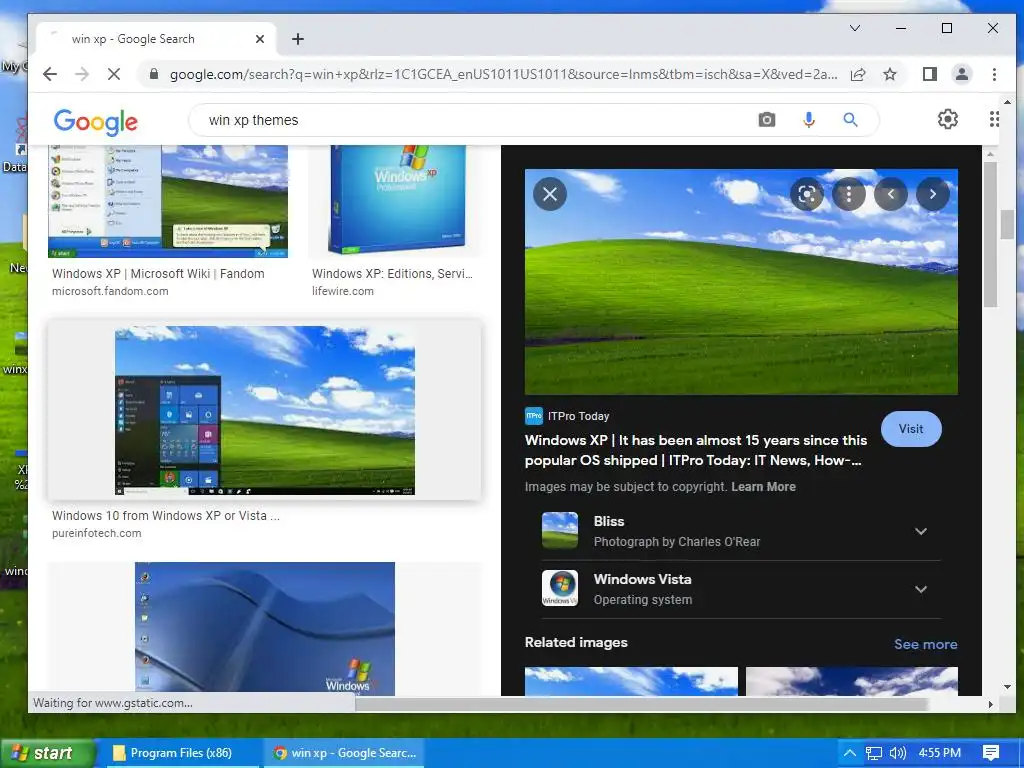Show hidden tray icons chevron

coord(850,753)
